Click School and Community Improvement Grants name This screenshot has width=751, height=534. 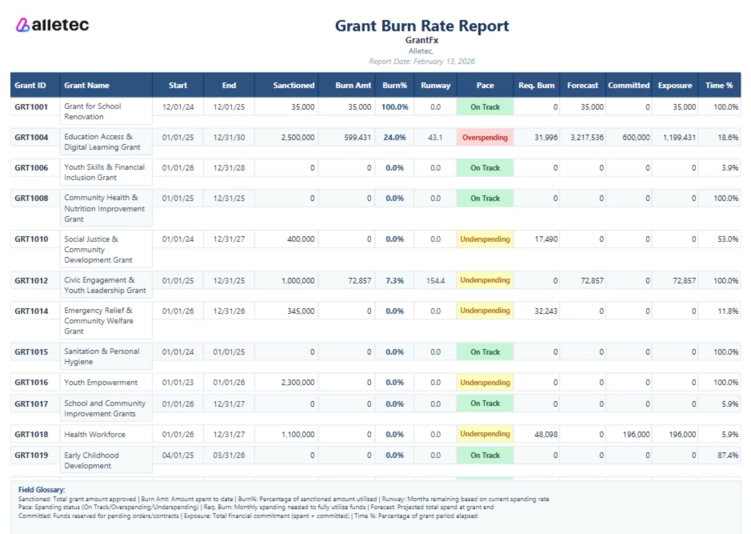105,409
